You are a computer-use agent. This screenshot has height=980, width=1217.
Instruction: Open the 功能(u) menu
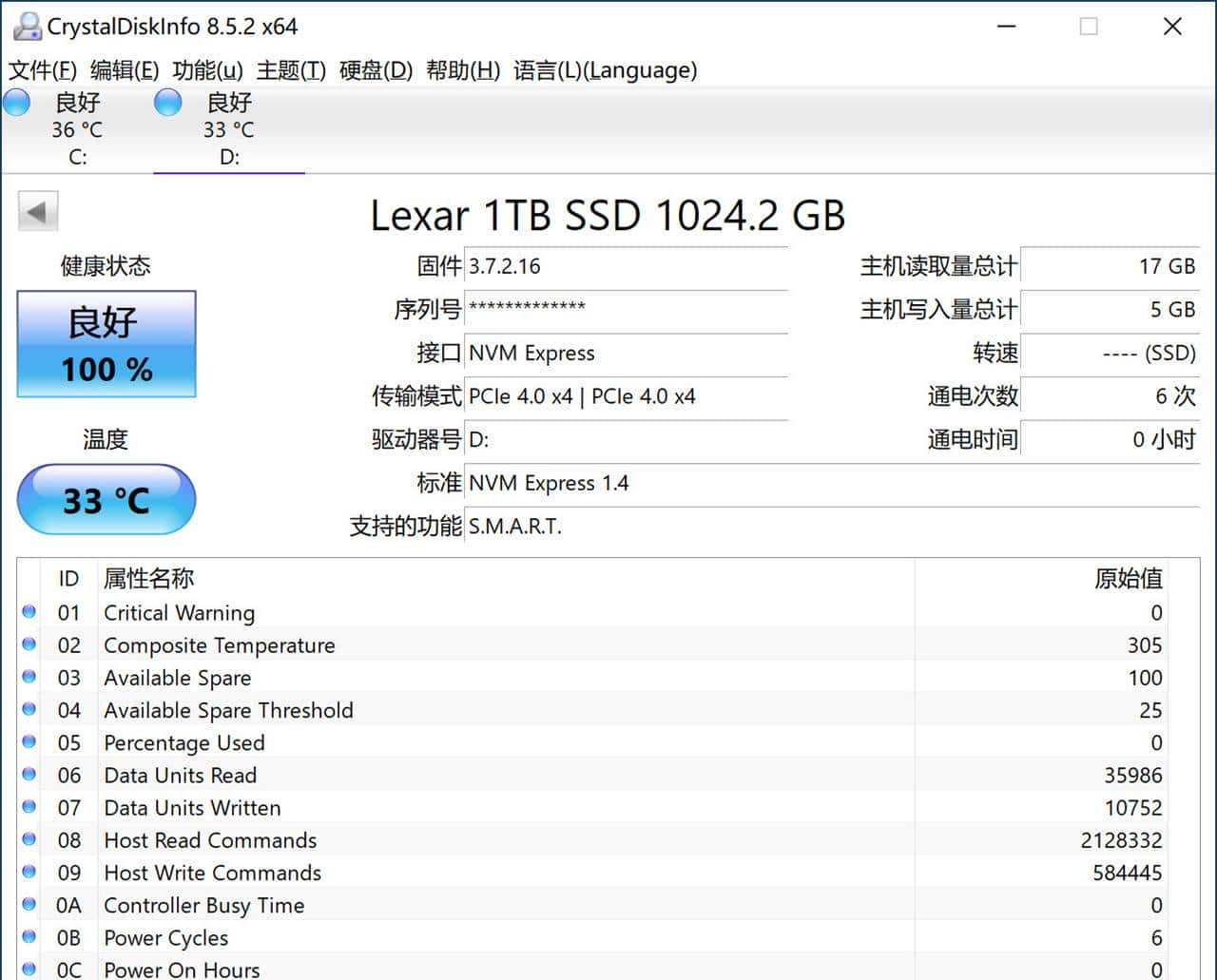(x=207, y=70)
